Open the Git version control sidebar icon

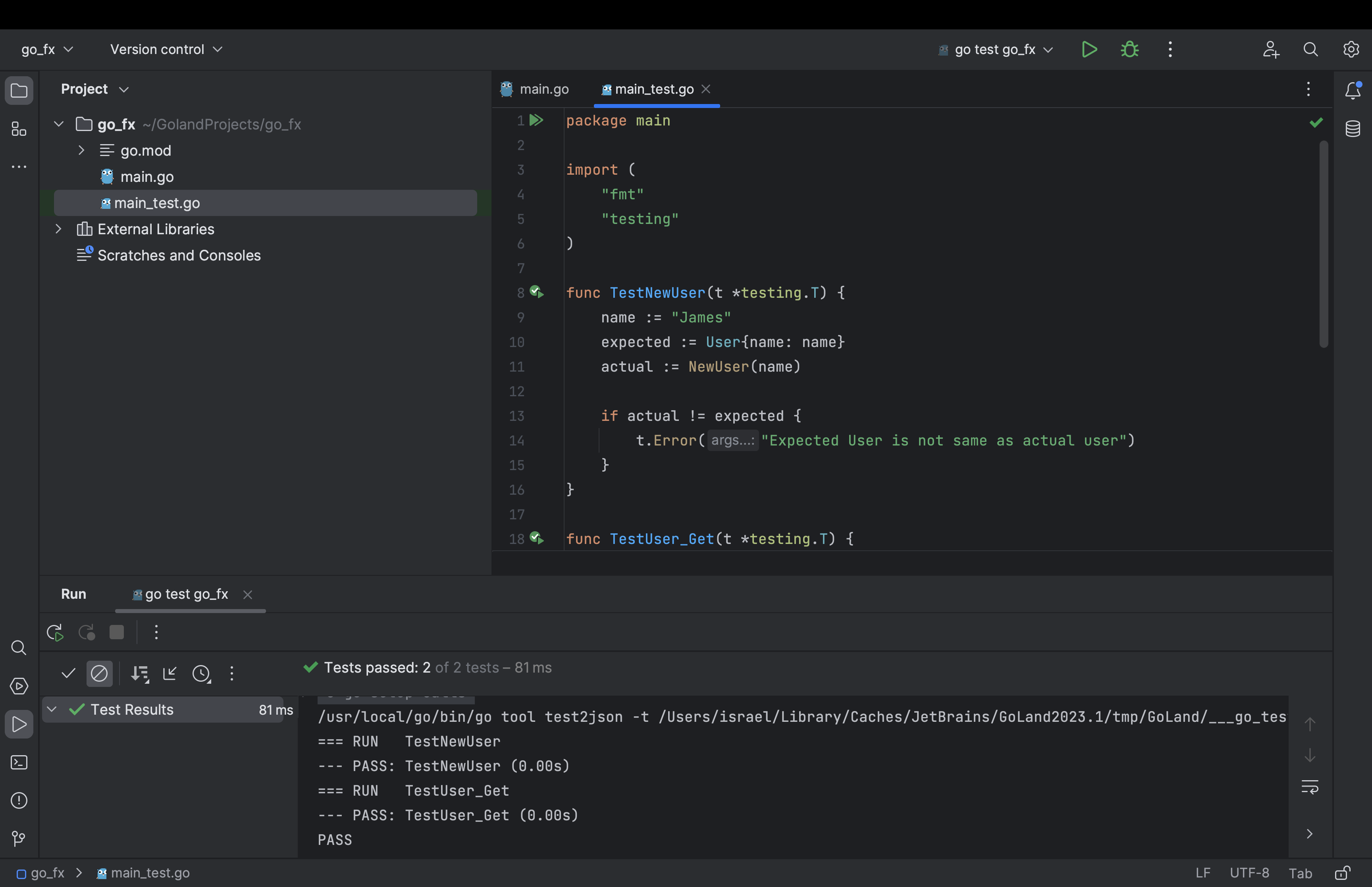(x=19, y=839)
